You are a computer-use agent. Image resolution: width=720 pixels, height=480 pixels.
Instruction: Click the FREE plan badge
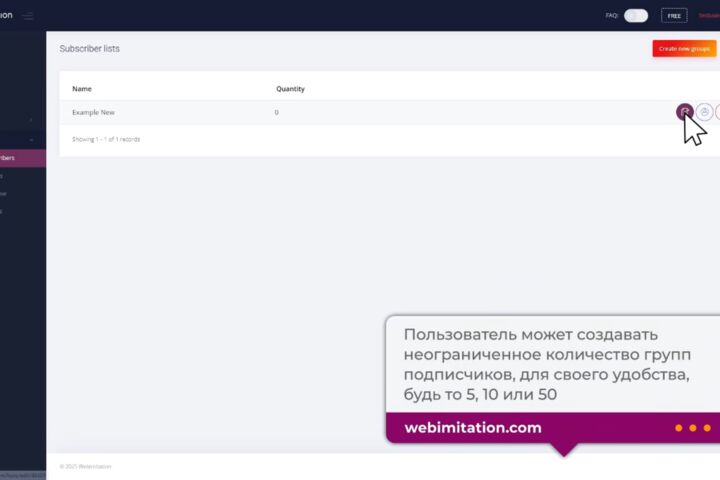pos(674,16)
